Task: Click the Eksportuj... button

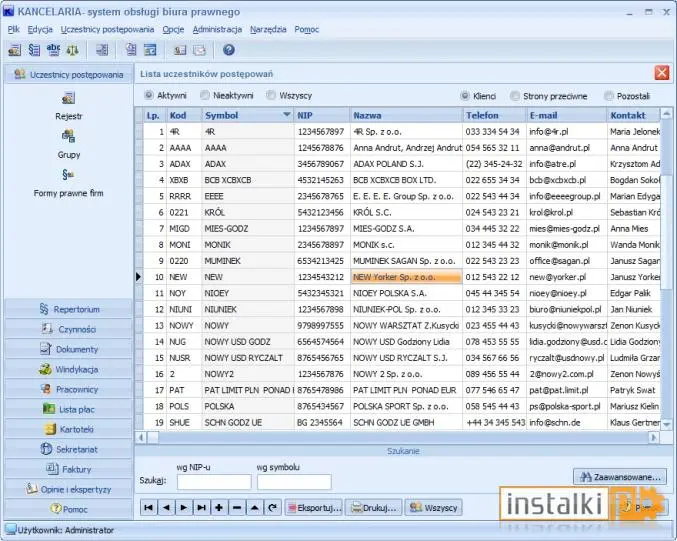Action: (314, 507)
